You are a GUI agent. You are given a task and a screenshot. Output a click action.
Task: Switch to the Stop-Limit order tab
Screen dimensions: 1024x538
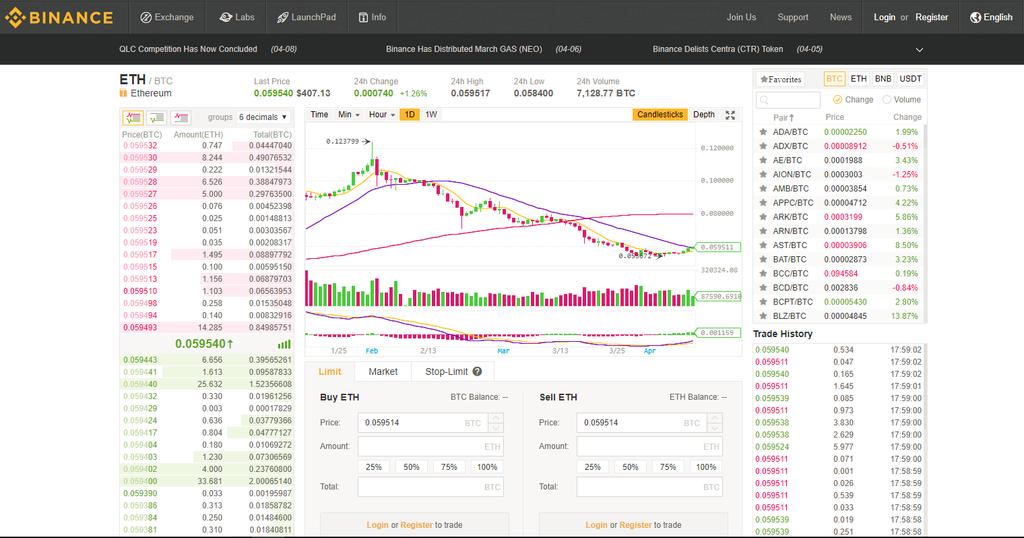tap(453, 372)
